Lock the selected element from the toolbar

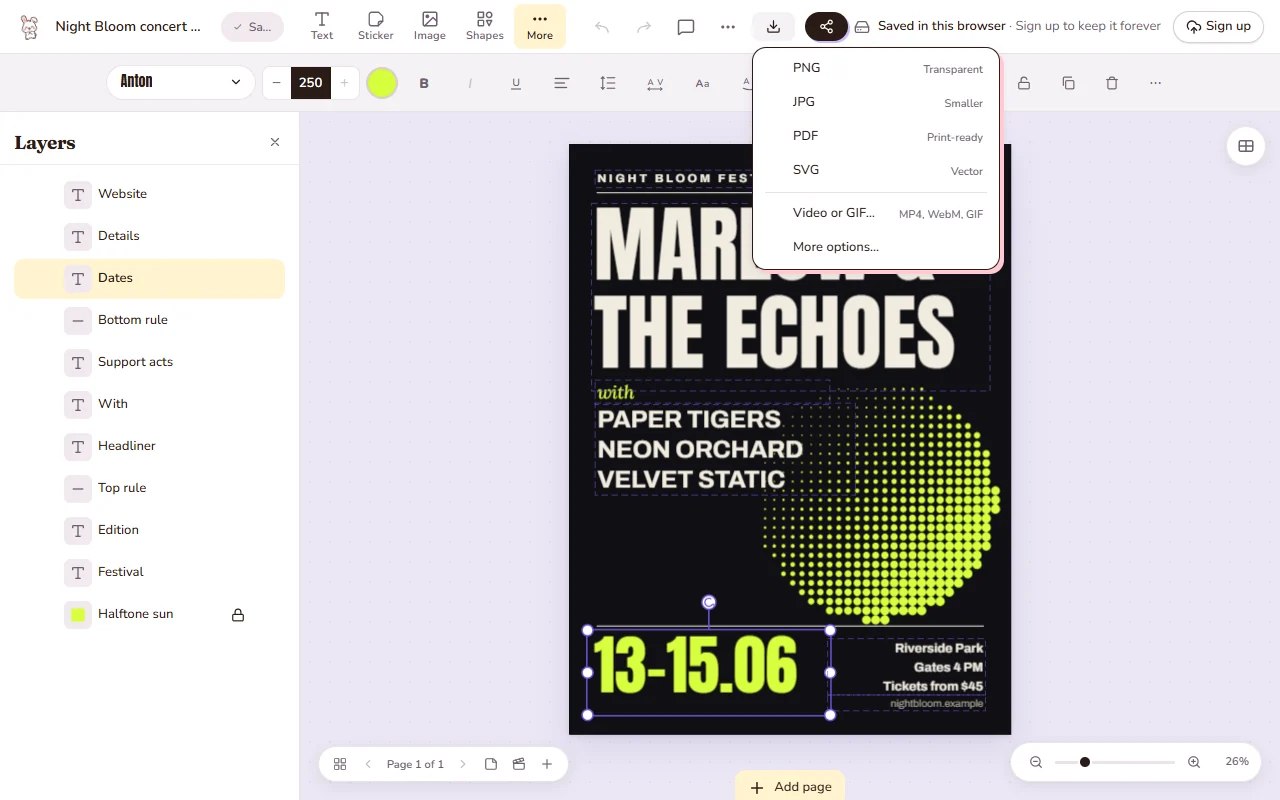tap(1024, 83)
